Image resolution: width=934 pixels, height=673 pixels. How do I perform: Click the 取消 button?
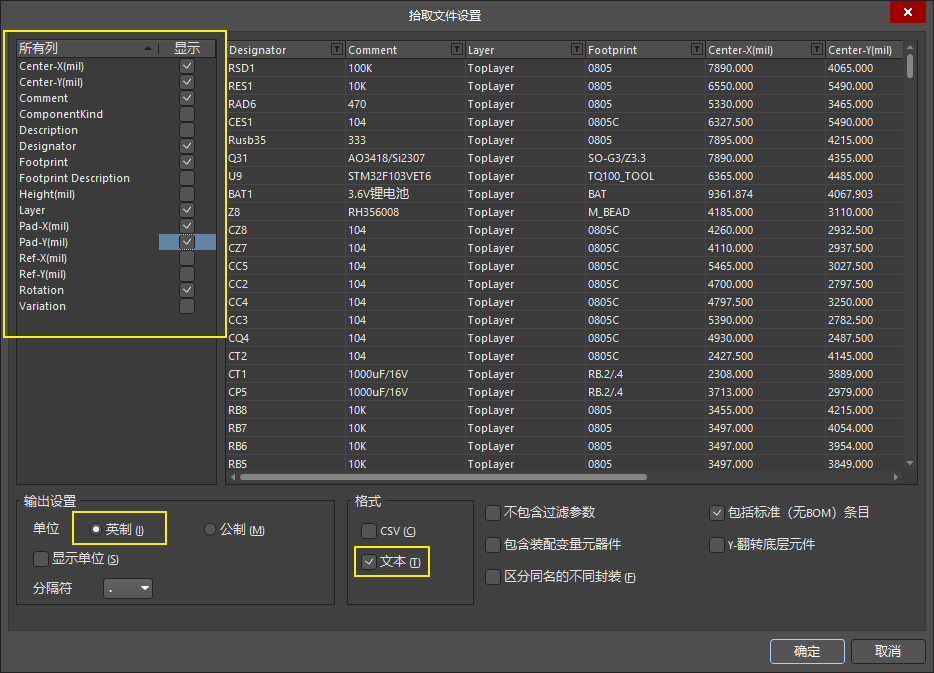click(887, 651)
